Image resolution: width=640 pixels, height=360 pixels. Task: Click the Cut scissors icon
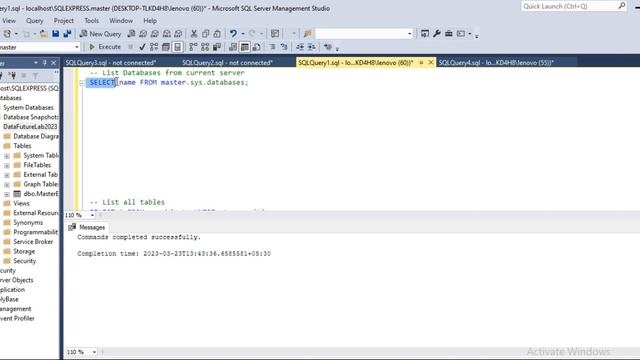coord(194,34)
